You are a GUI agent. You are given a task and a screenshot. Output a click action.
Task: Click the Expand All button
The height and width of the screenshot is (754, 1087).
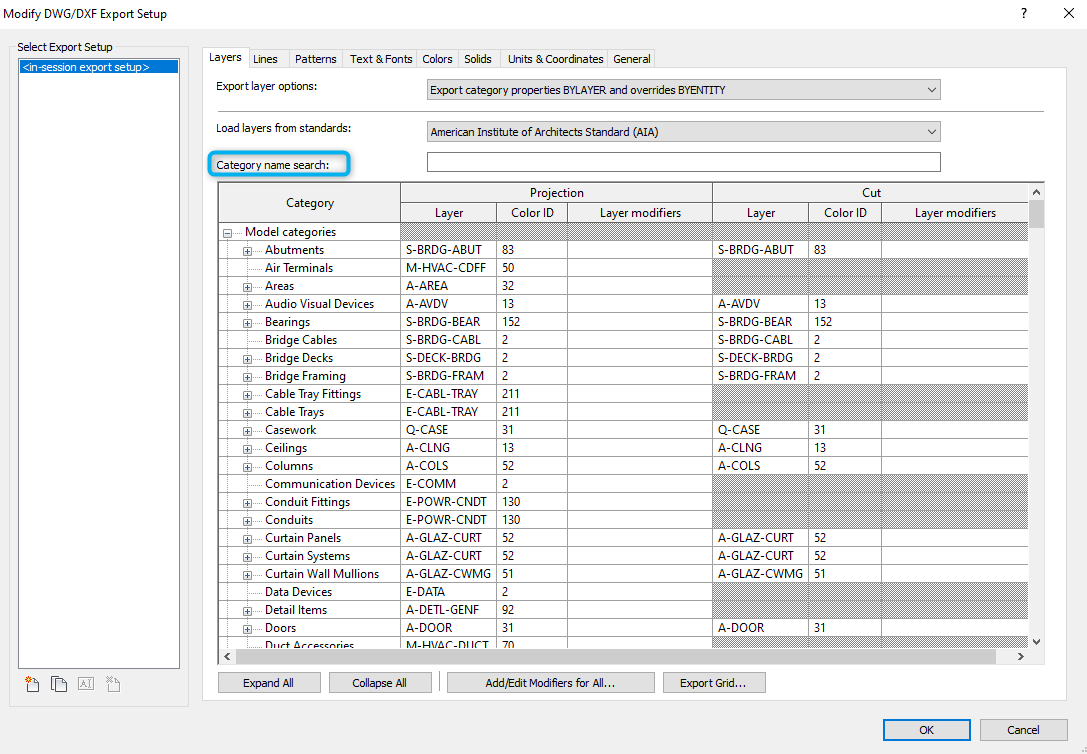pos(268,682)
